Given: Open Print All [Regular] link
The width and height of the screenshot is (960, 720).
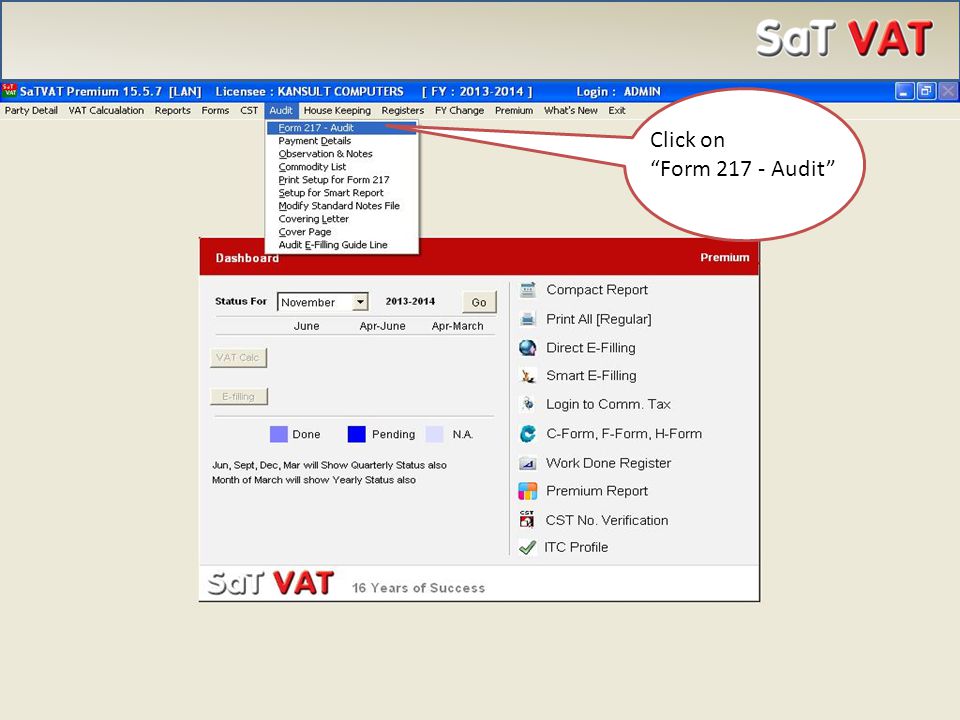Looking at the screenshot, I should (599, 319).
